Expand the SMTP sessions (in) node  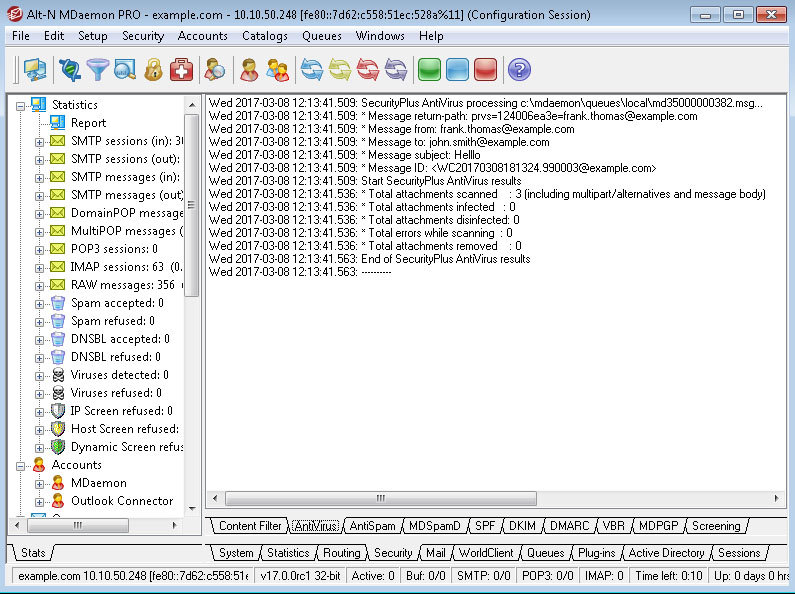point(39,142)
